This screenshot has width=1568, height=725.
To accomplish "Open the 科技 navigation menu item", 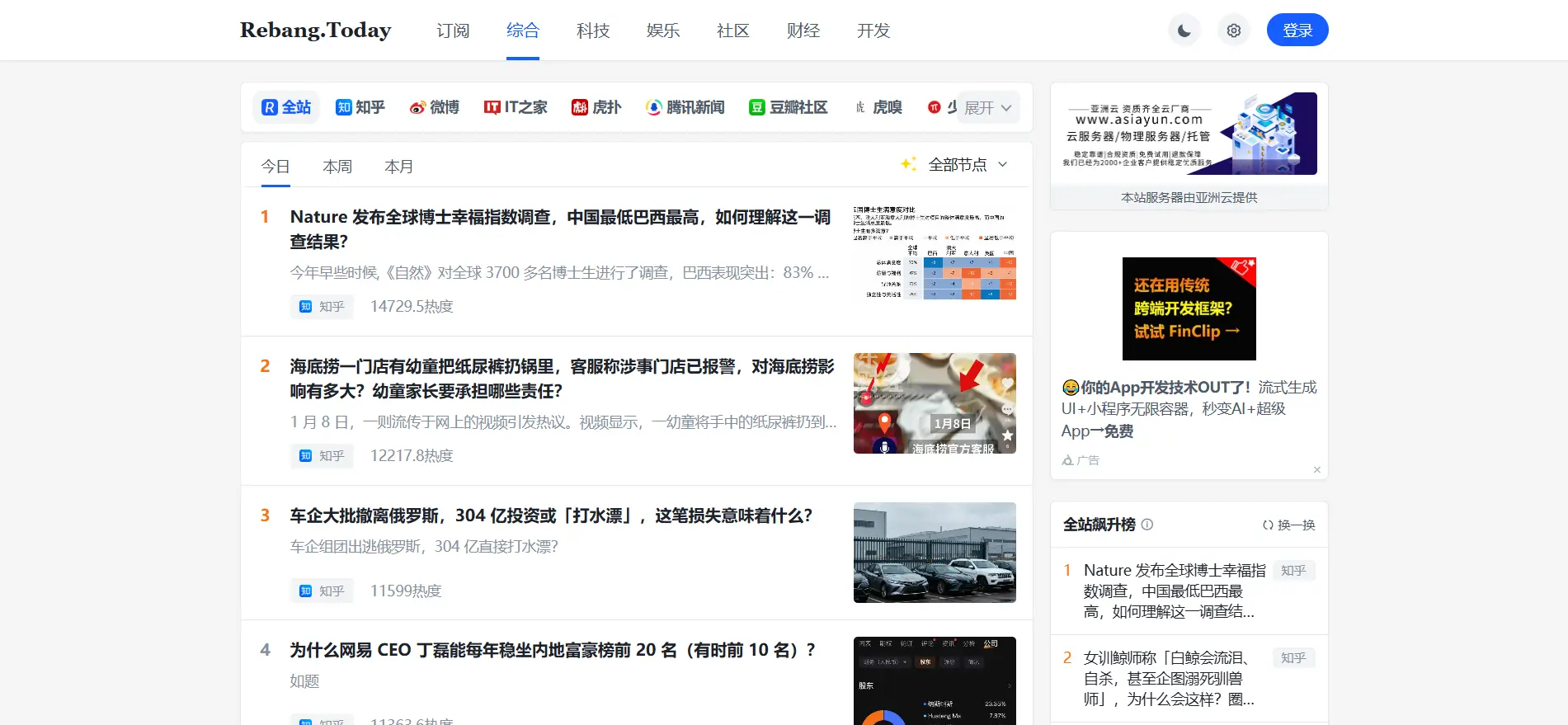I will coord(593,31).
